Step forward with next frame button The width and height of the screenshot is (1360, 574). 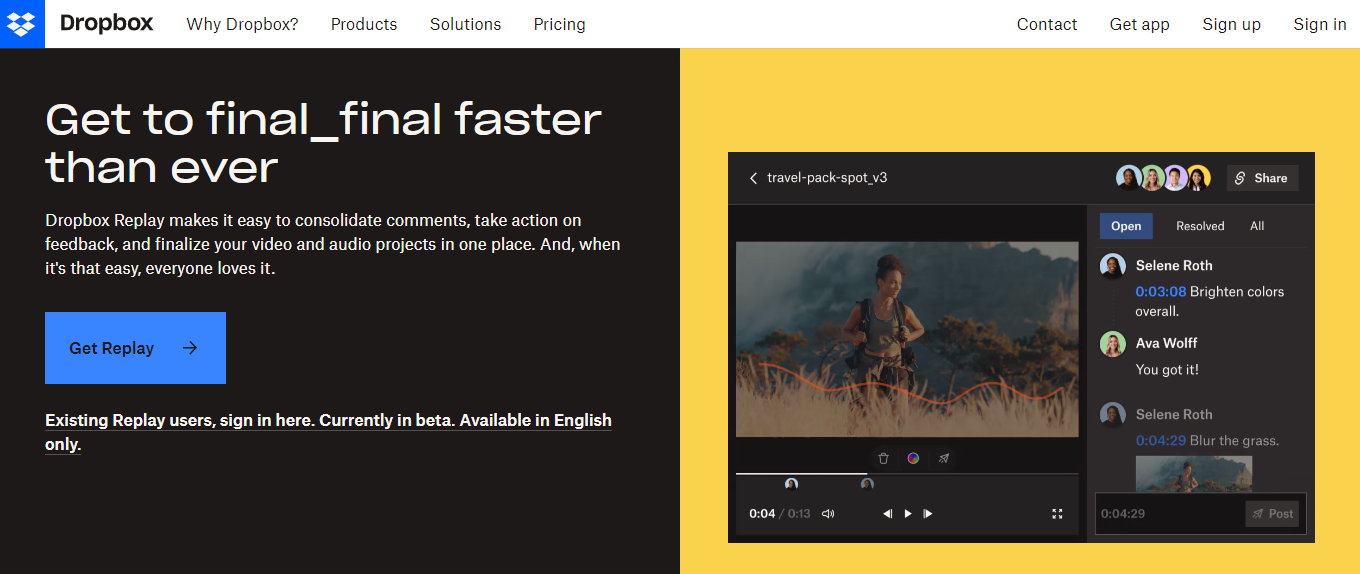(x=928, y=514)
